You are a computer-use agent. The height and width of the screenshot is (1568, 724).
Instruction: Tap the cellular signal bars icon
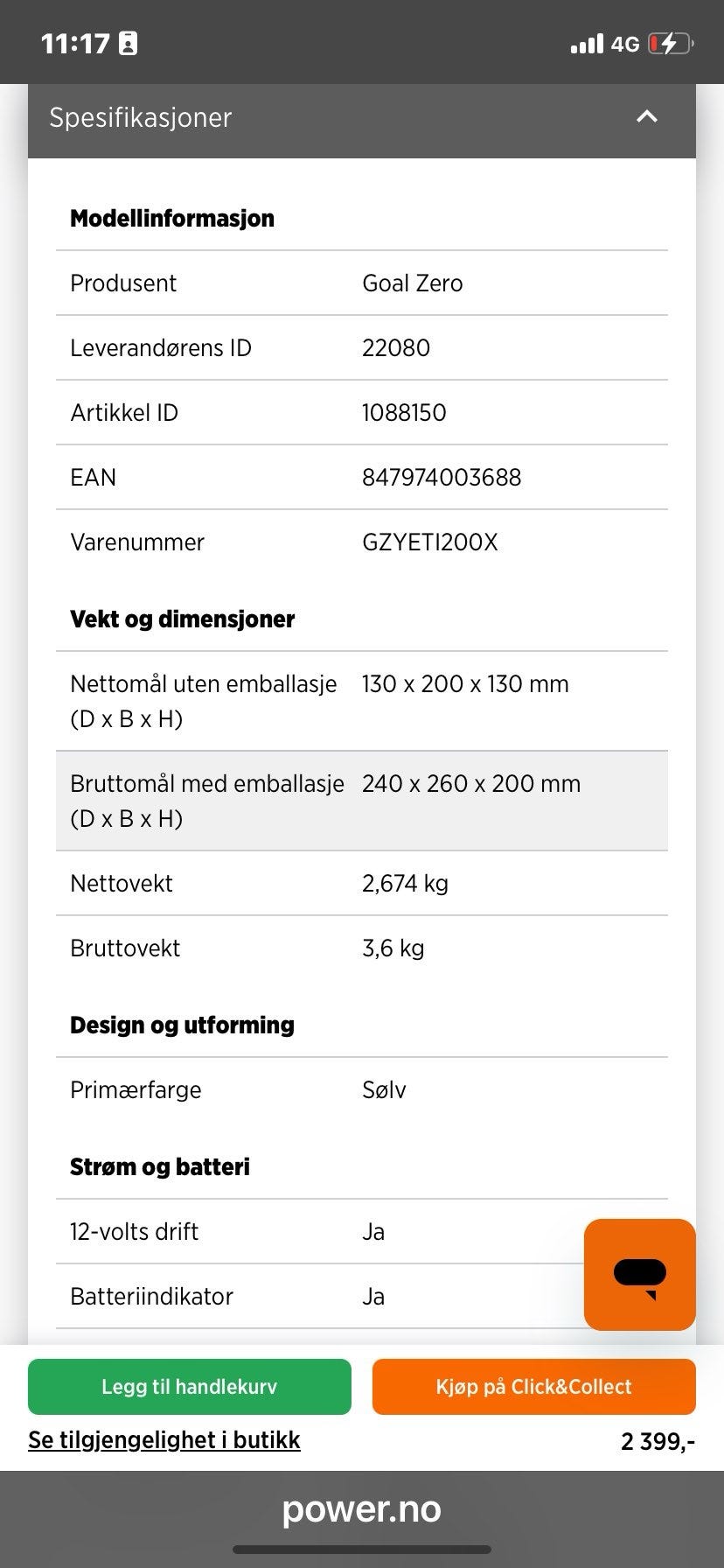pos(587,43)
